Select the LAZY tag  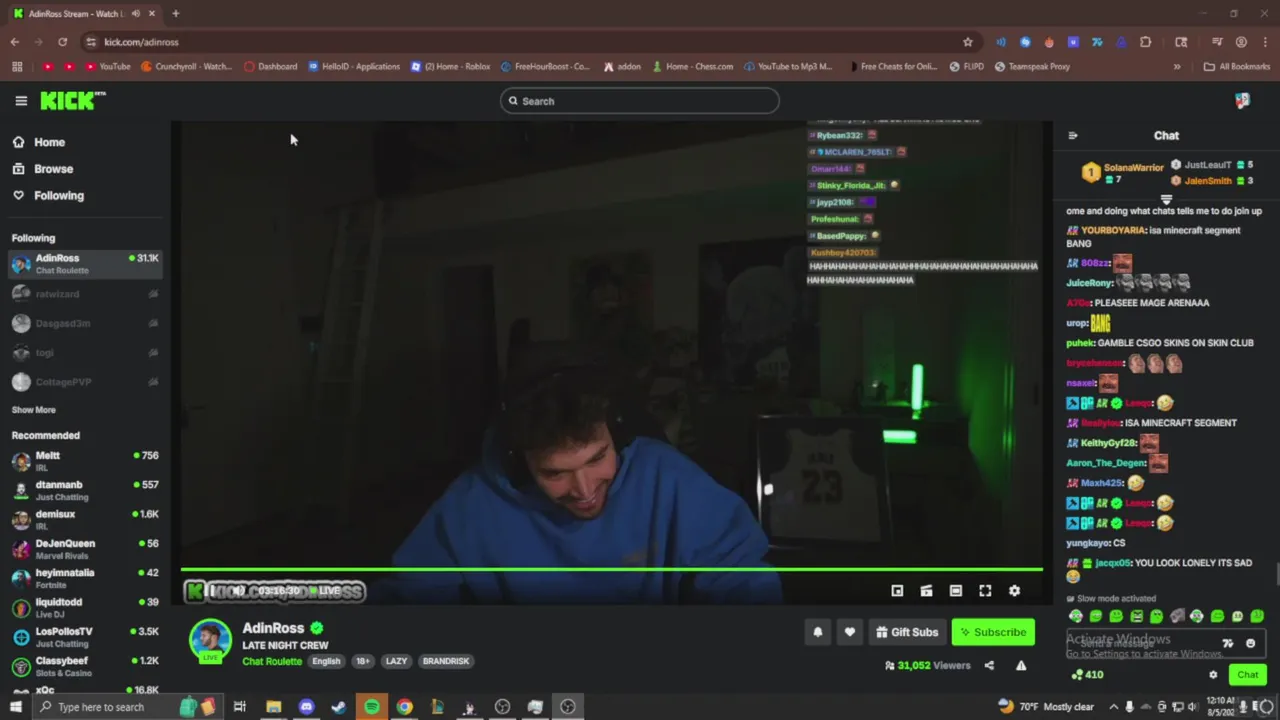[x=397, y=661]
